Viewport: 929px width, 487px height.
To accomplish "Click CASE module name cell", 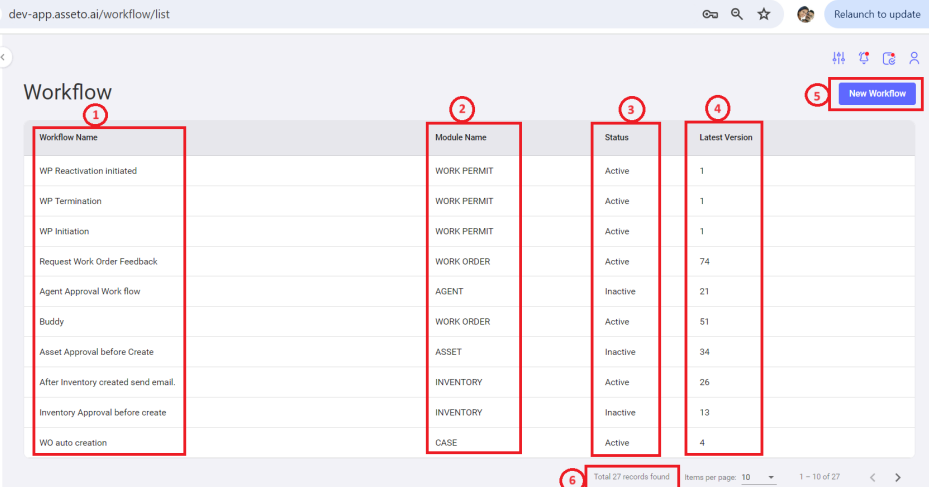I will coord(446,443).
